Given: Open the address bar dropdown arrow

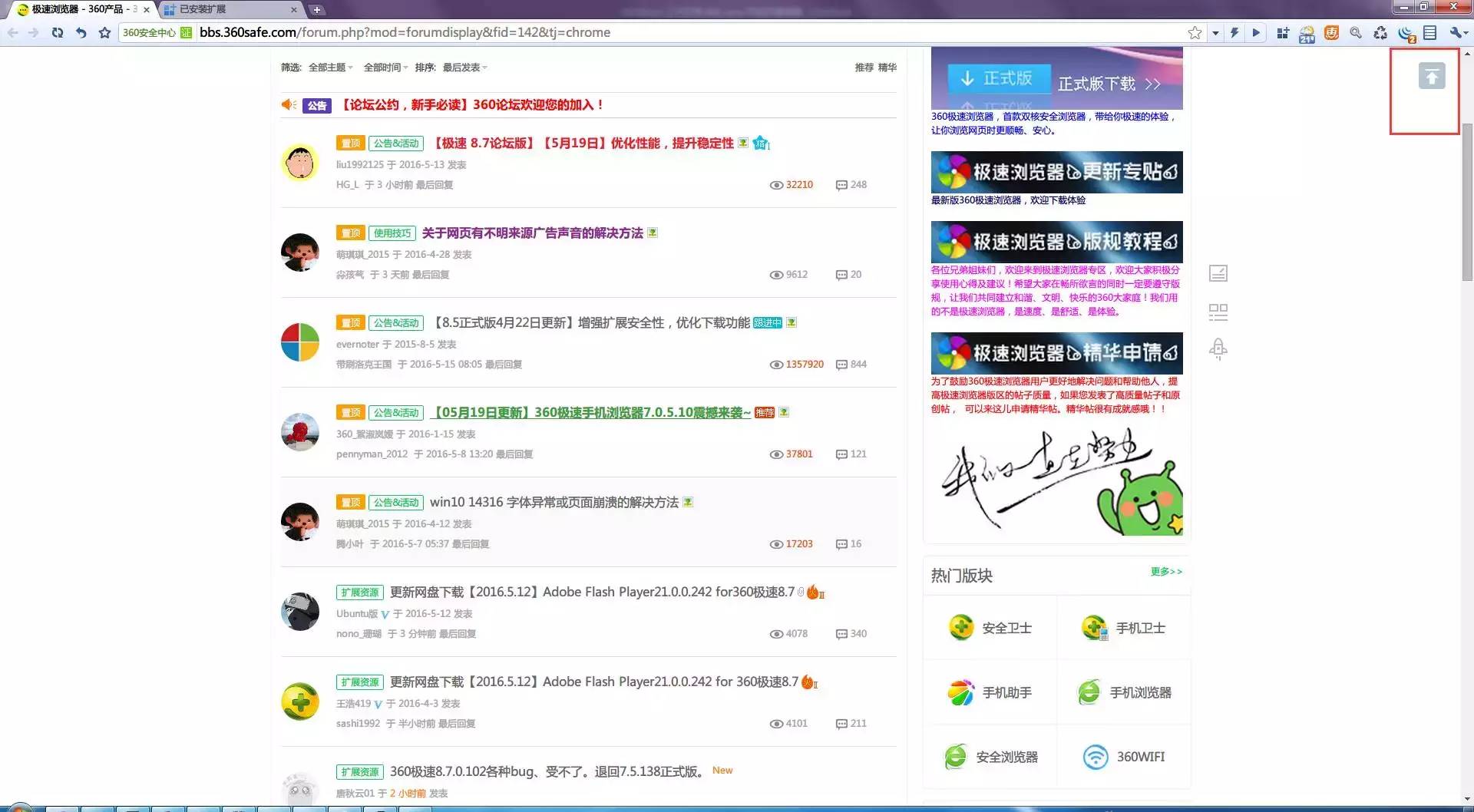Looking at the screenshot, I should [x=1215, y=33].
